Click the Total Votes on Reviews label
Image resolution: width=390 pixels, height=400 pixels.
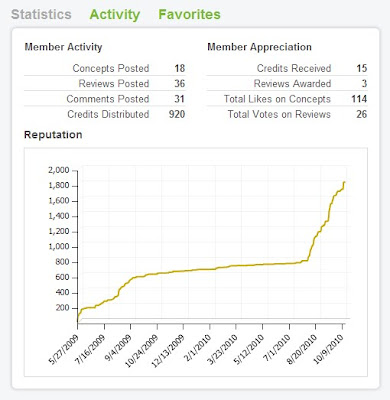point(279,114)
